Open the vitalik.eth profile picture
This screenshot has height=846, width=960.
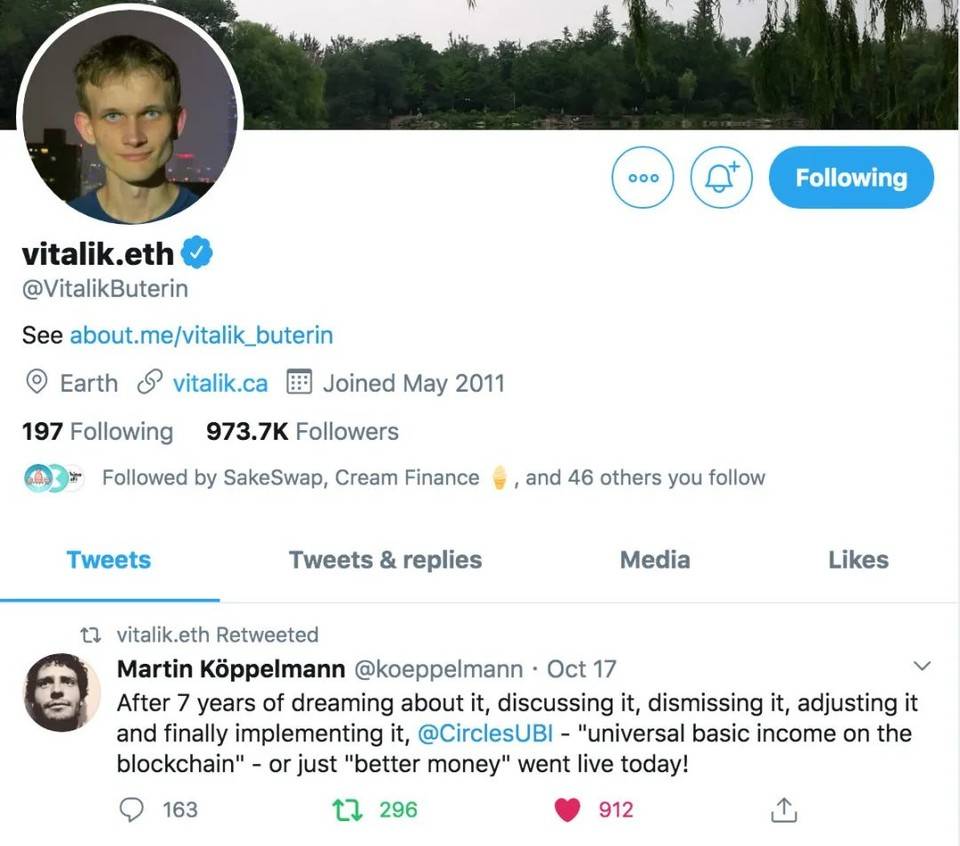pyautogui.click(x=128, y=117)
